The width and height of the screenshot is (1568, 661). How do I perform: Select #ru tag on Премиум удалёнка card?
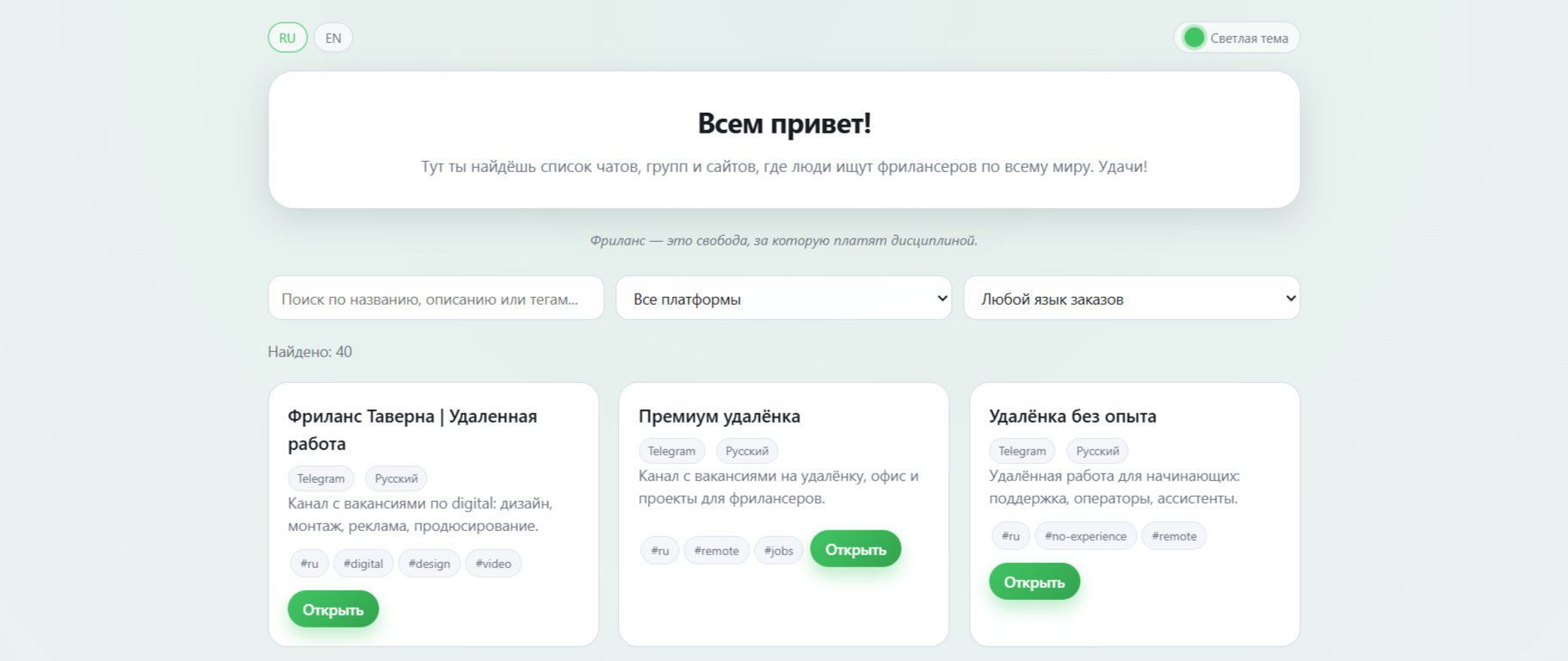pos(660,551)
